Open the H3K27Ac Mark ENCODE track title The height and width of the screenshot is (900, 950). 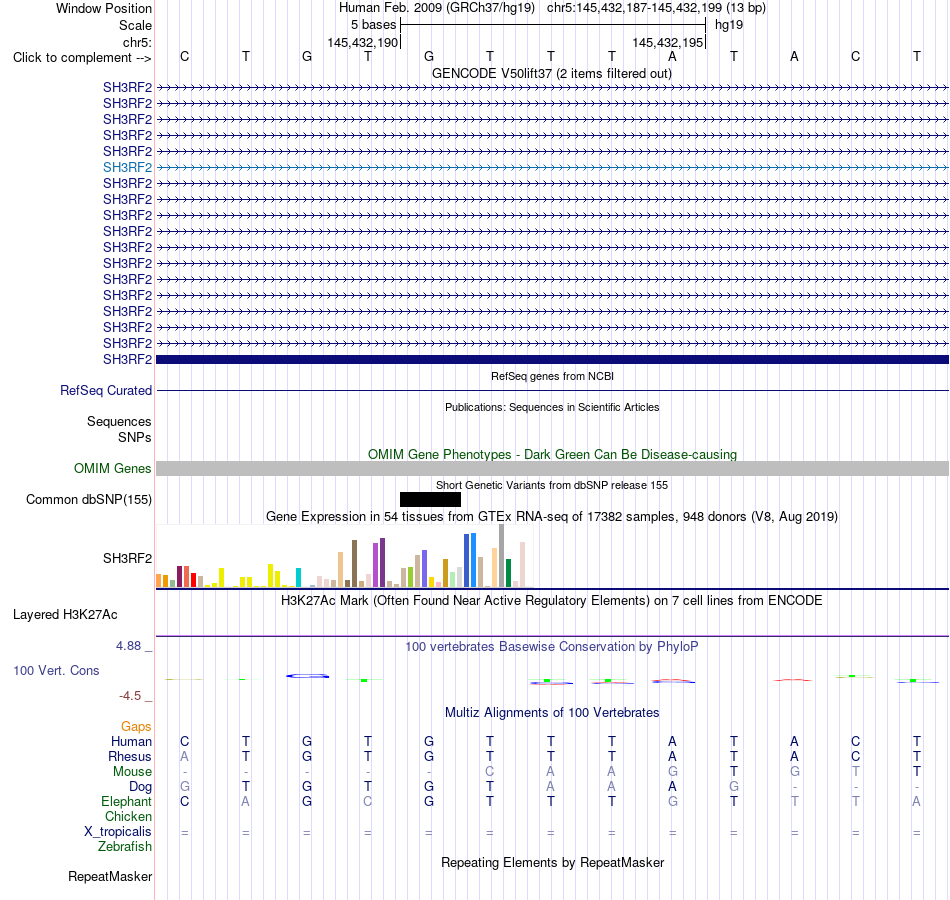(x=552, y=601)
